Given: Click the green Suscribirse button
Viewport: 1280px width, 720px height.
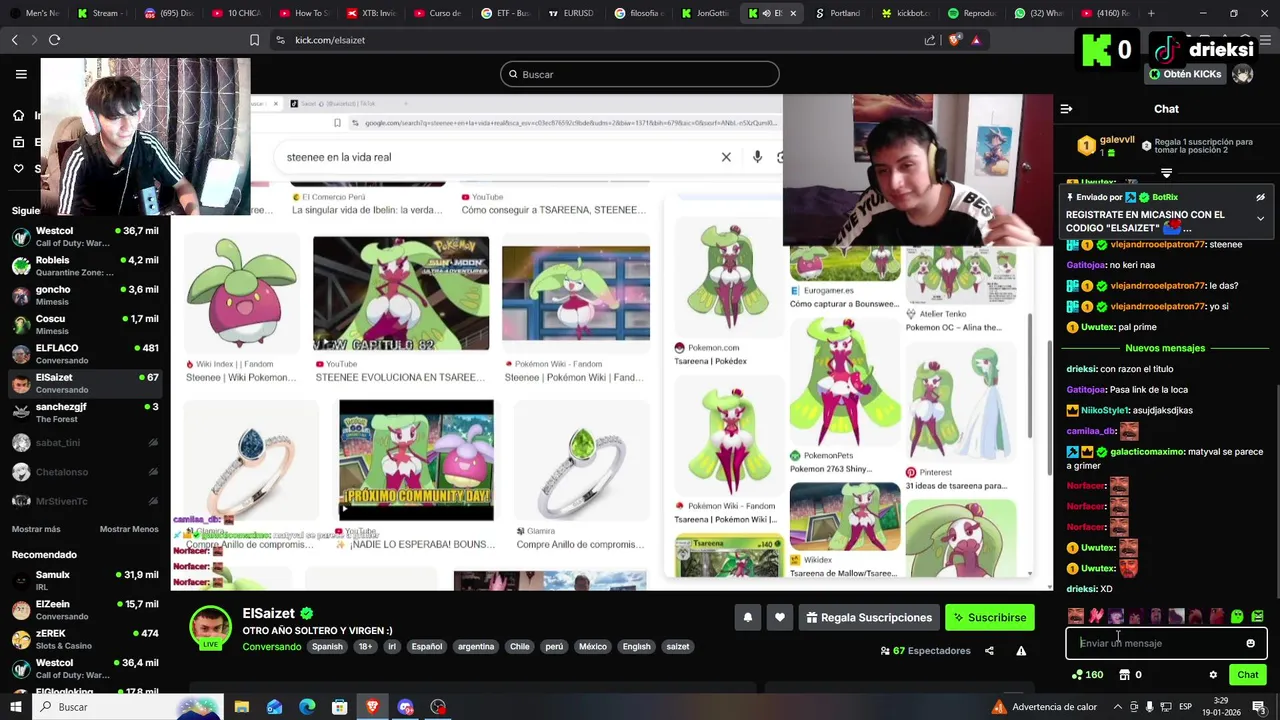Looking at the screenshot, I should click(x=989, y=618).
